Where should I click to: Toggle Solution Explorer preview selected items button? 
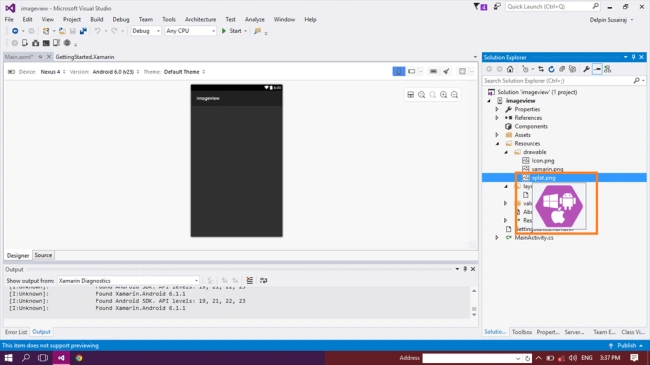(x=597, y=69)
